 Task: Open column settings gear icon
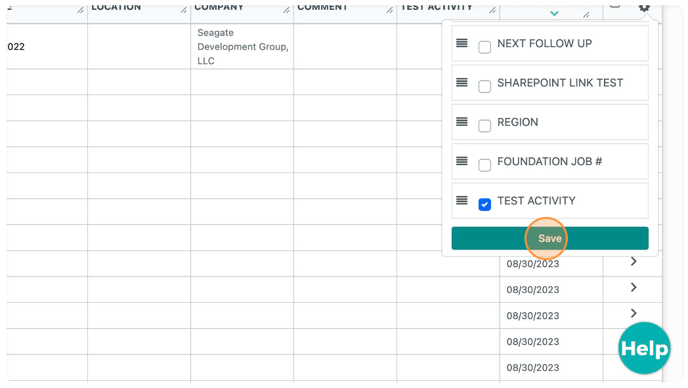click(x=644, y=7)
